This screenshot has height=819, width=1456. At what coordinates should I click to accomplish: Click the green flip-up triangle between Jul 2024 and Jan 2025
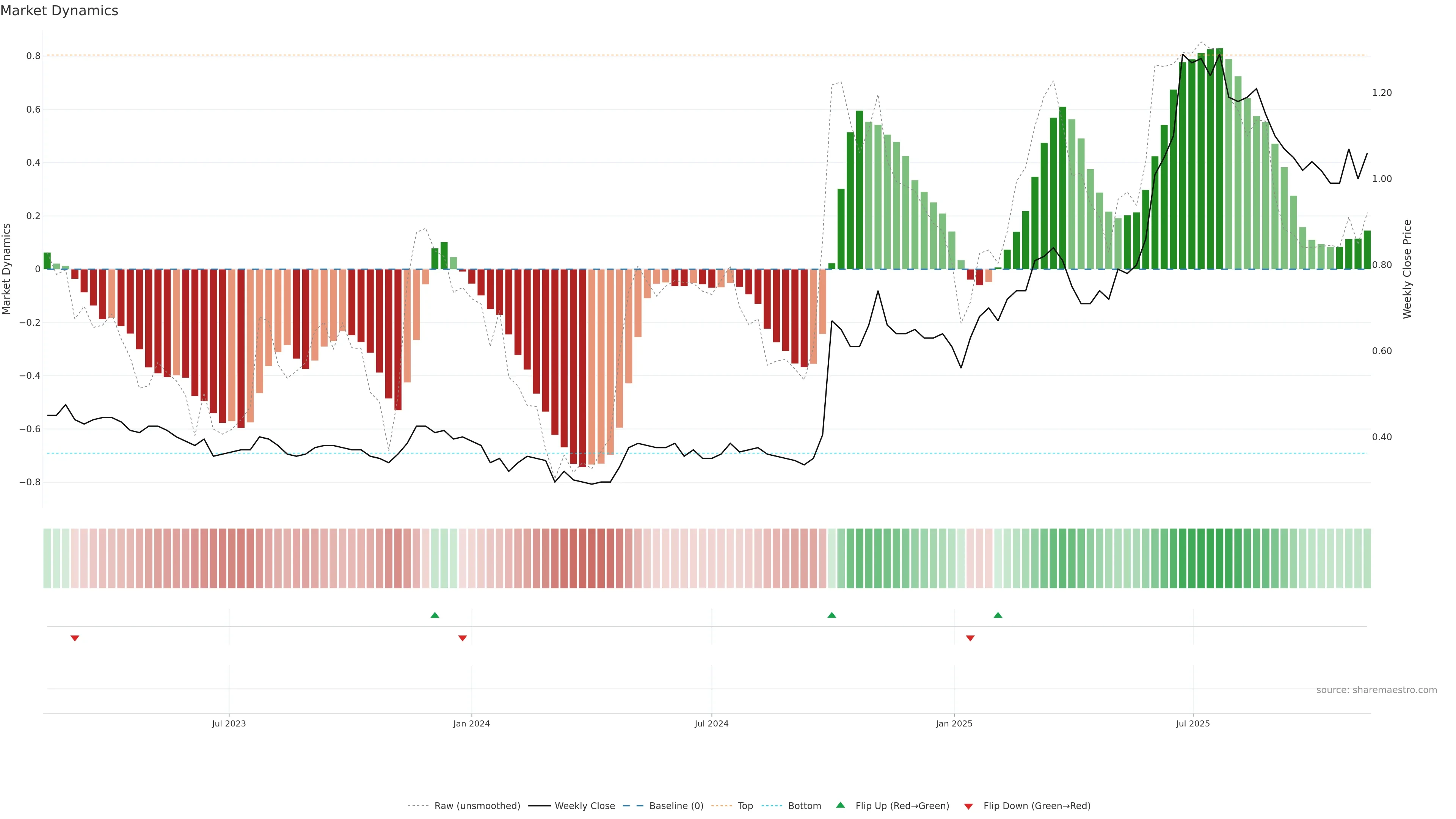[832, 615]
